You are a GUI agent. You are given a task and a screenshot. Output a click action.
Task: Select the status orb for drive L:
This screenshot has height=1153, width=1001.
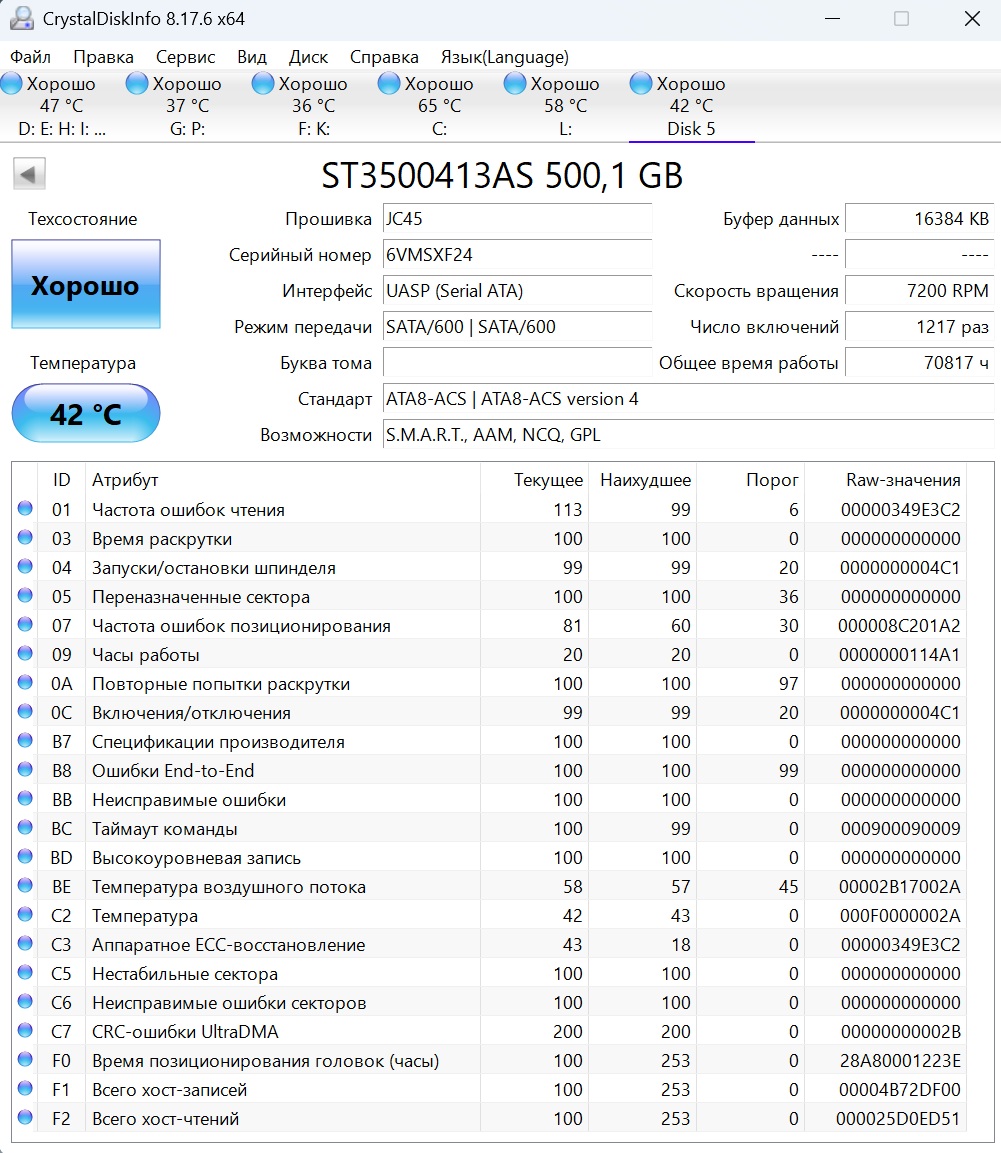pos(515,84)
